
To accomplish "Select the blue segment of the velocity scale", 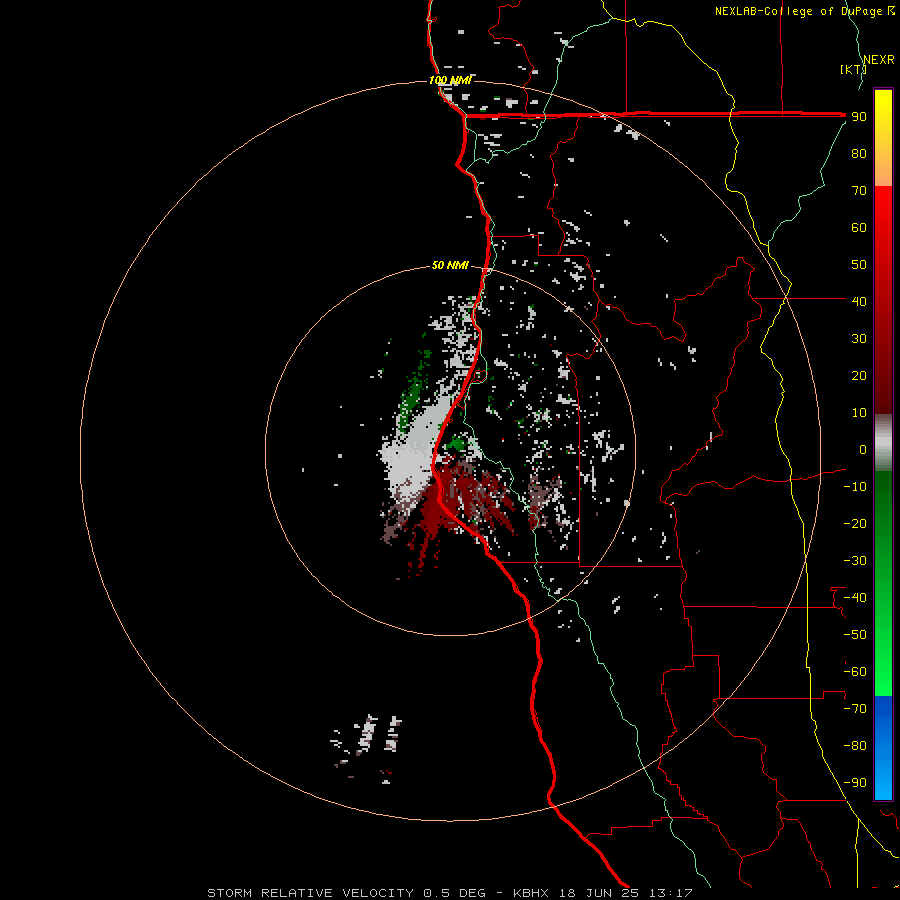I will pos(883,748).
